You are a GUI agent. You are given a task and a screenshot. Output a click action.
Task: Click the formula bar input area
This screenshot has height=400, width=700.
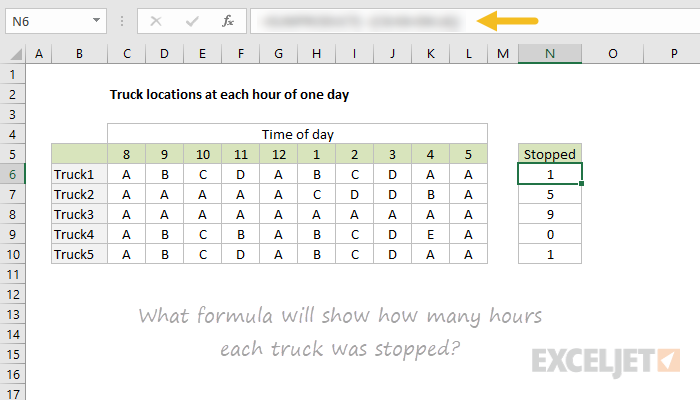(475, 21)
